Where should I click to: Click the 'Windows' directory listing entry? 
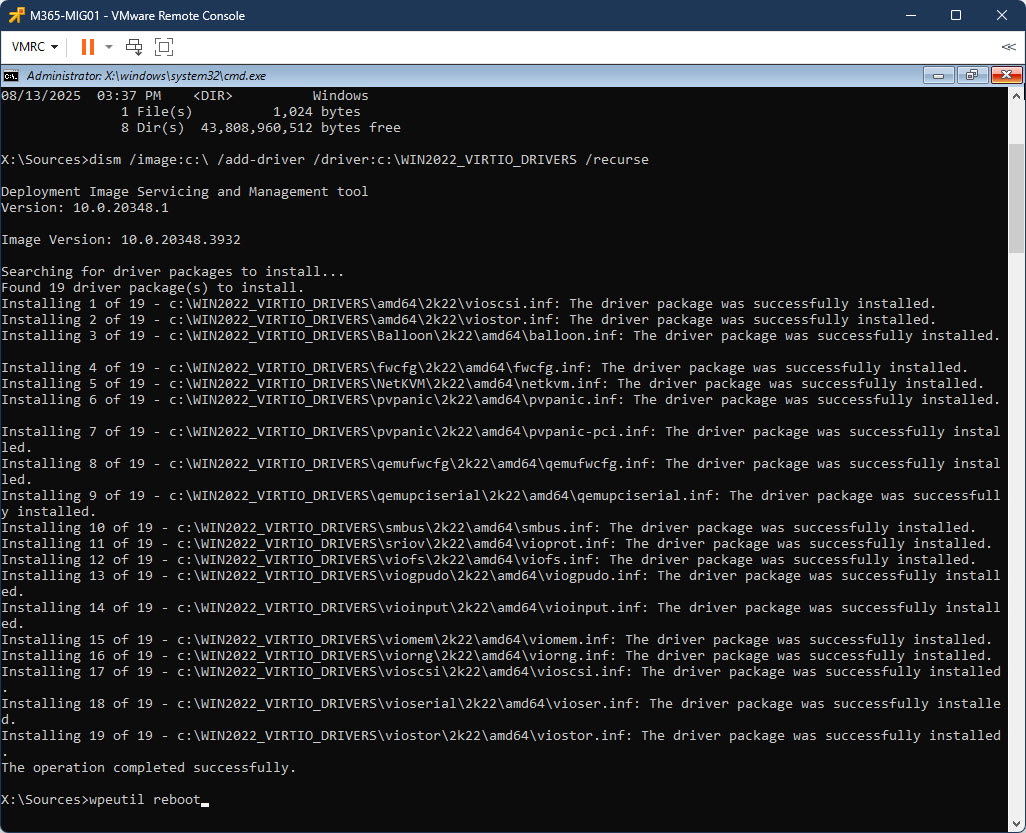coord(340,96)
